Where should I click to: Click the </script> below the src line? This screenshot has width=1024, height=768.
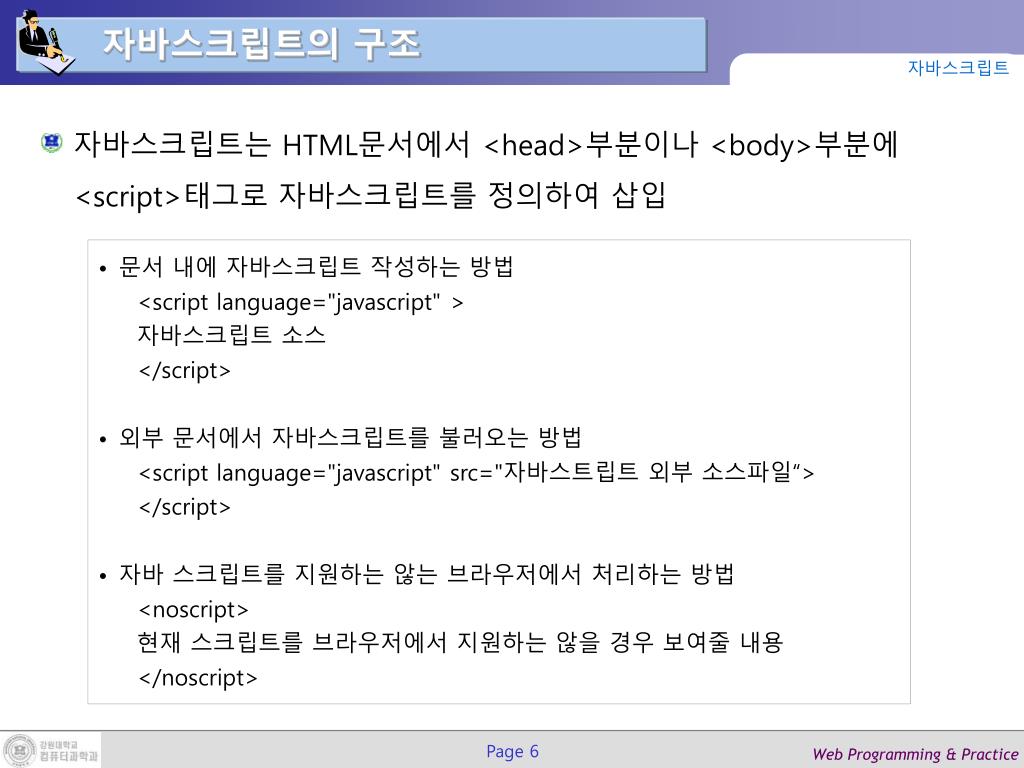point(185,507)
